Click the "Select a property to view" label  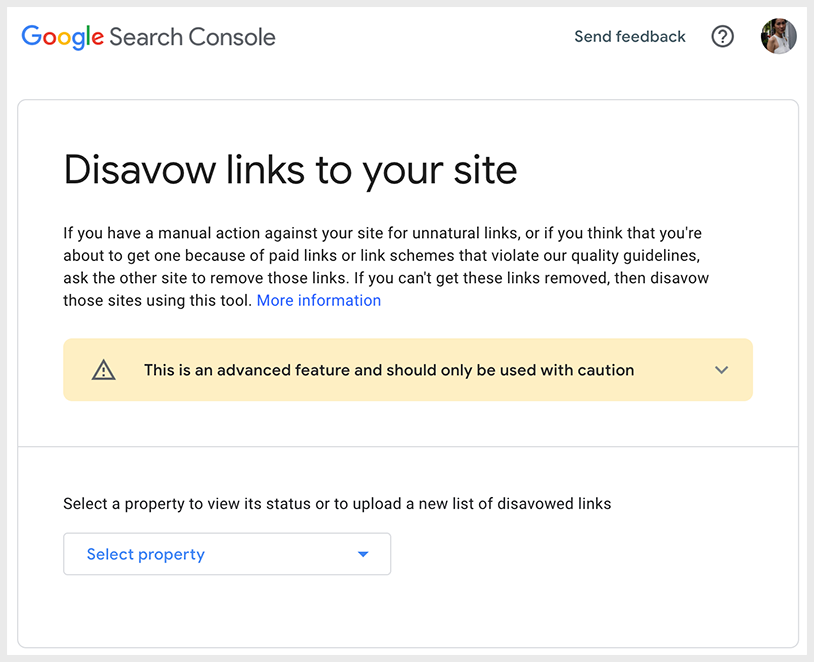pos(158,504)
